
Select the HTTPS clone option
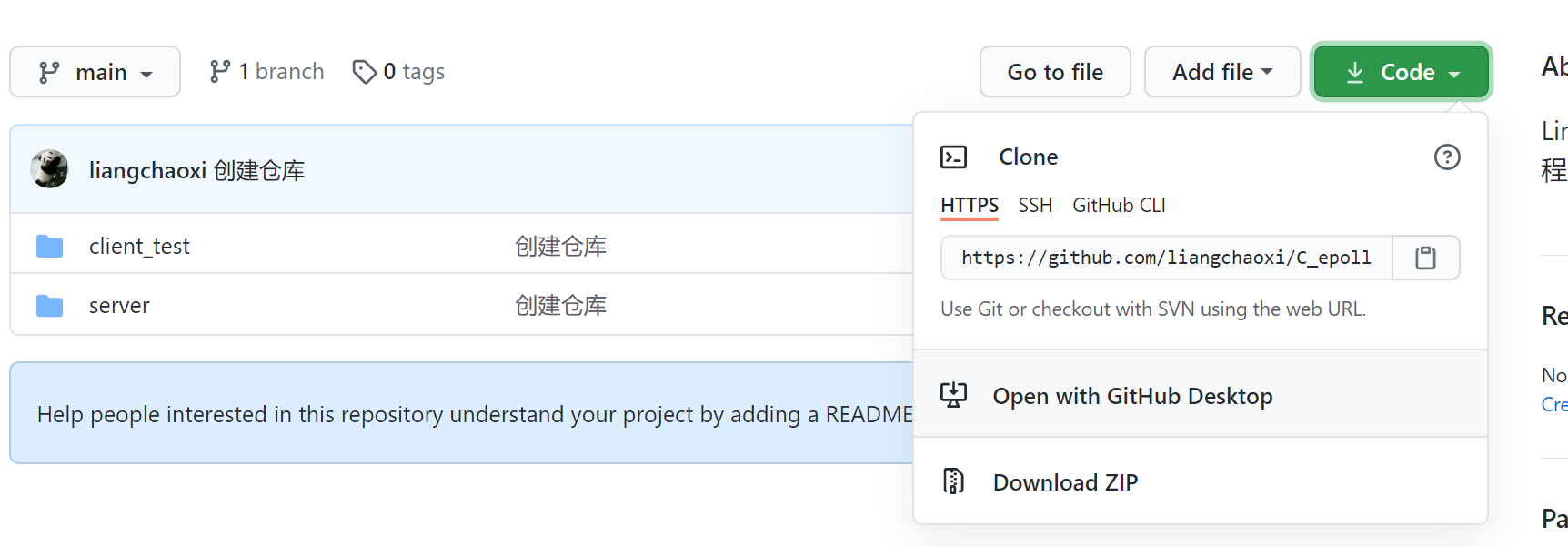[969, 205]
